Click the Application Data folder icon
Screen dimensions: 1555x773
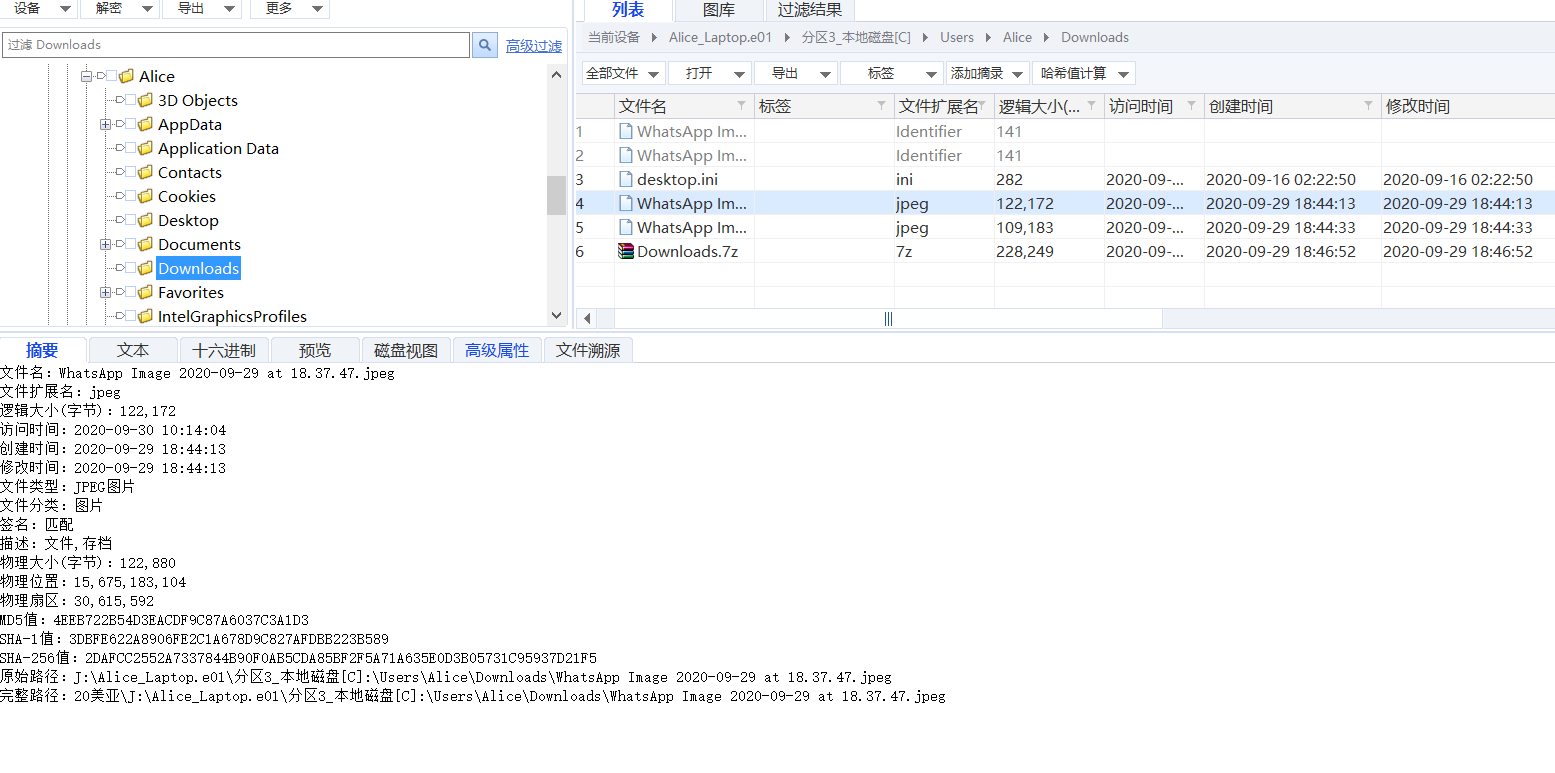[x=145, y=148]
